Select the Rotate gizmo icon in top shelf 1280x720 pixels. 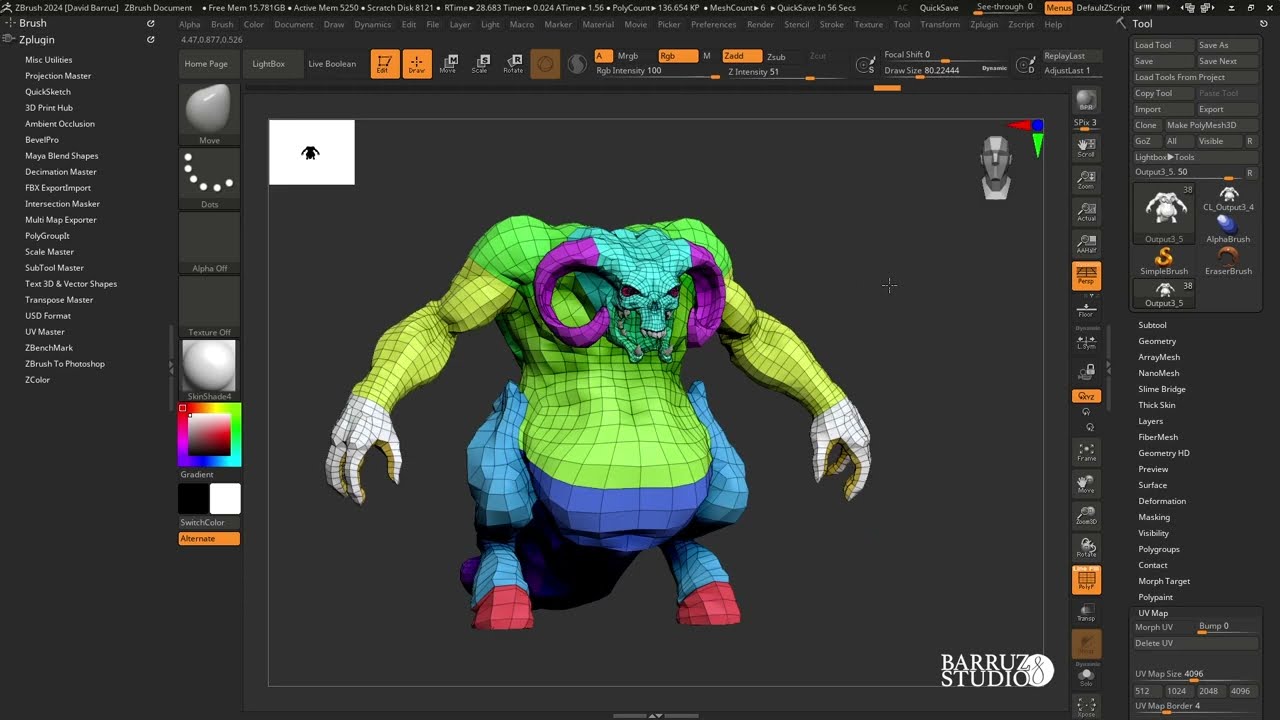click(513, 64)
